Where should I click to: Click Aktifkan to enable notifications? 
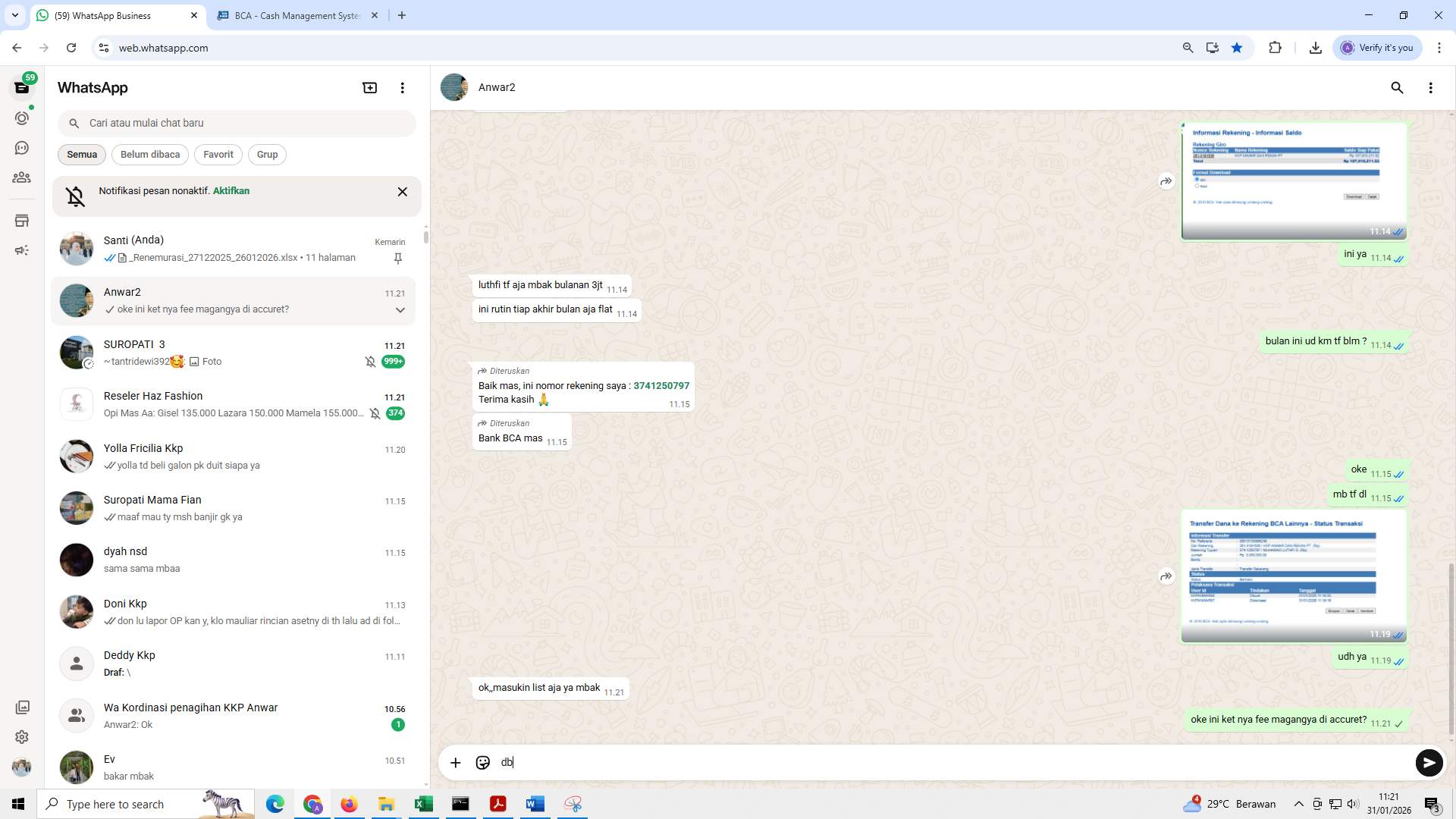point(231,190)
